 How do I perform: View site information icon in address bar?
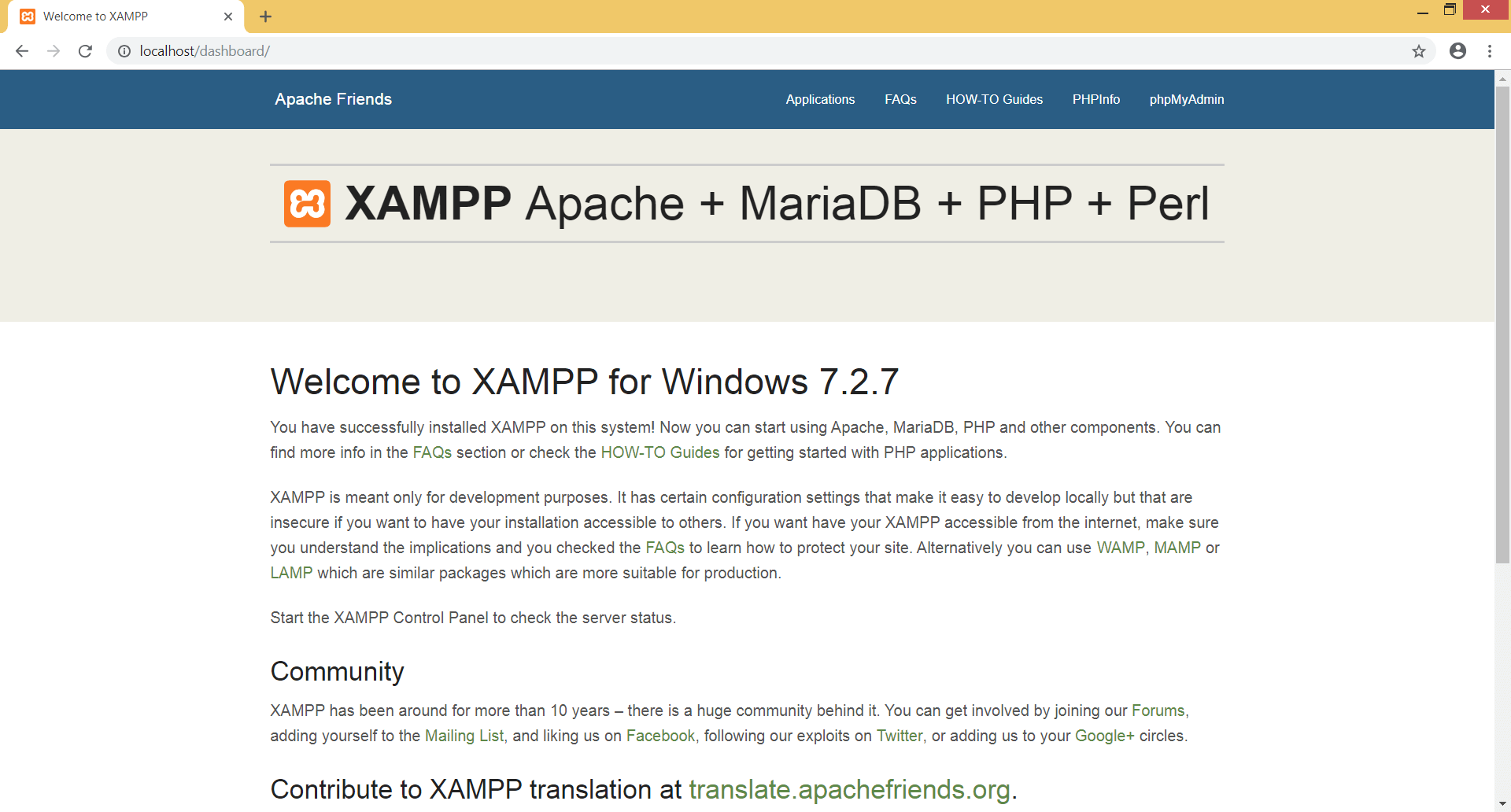[124, 51]
